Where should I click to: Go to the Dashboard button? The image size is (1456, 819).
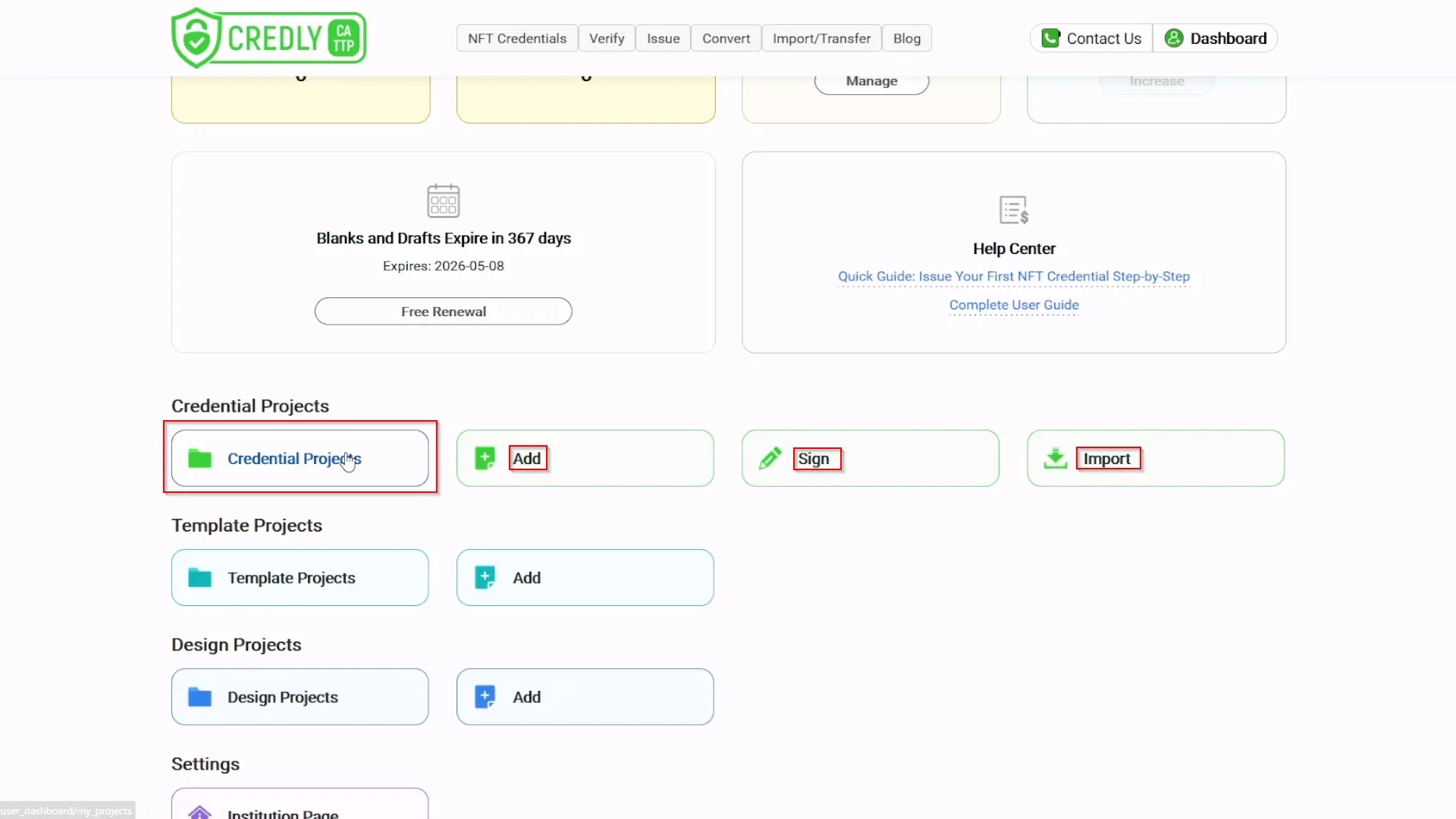click(1216, 38)
